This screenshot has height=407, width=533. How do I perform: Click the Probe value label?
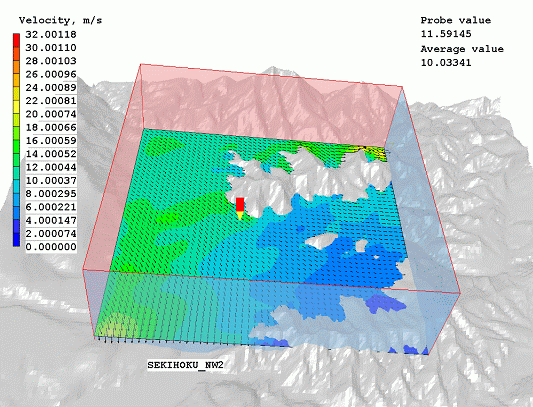[455, 20]
